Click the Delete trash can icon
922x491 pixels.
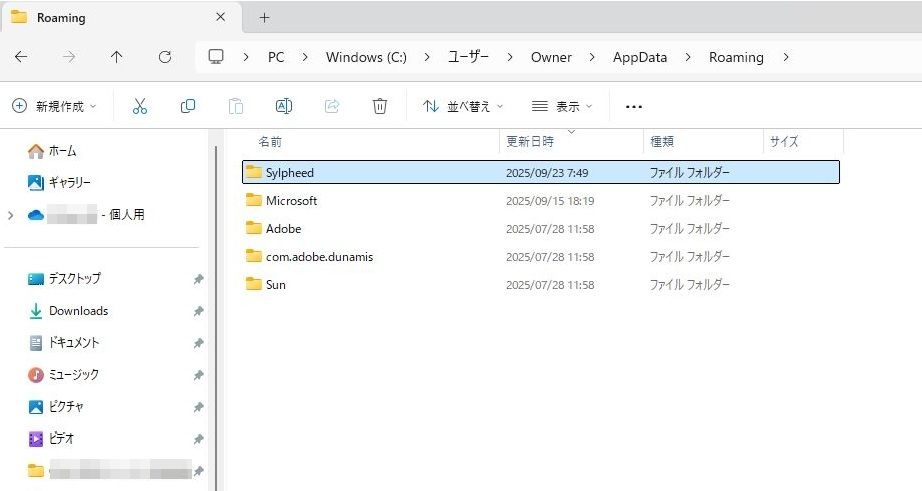(x=380, y=106)
